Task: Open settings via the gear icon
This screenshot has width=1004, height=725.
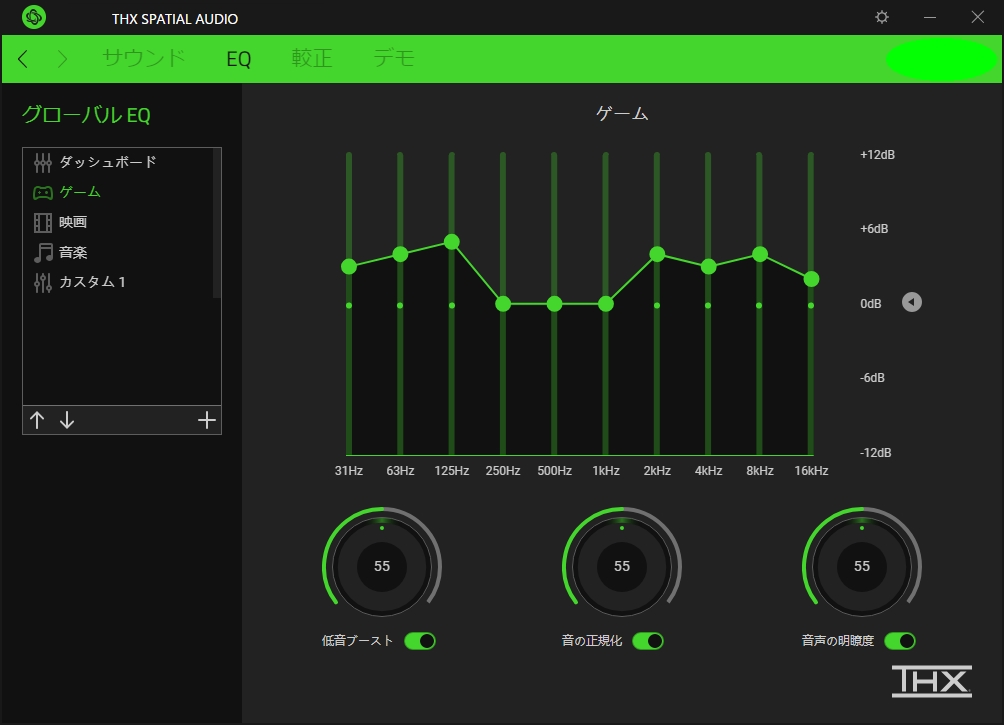Action: tap(881, 17)
